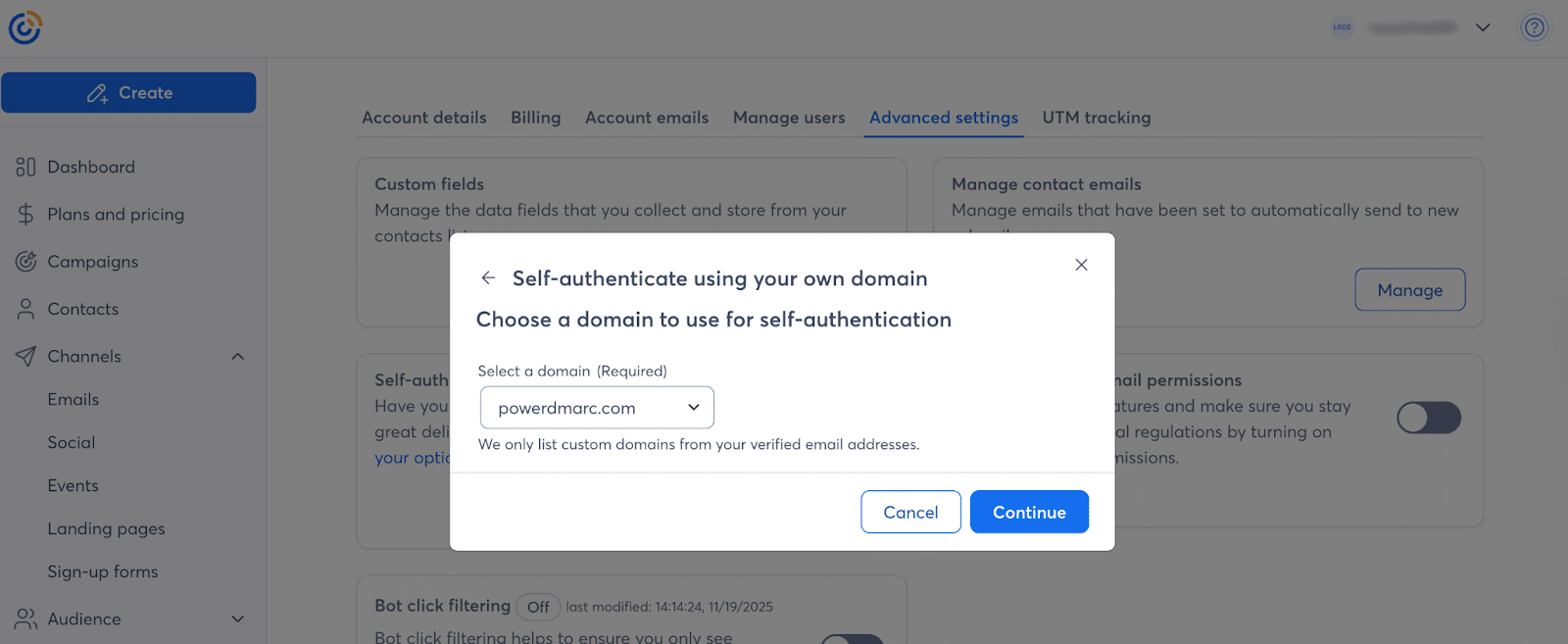Close the self-authenticate dialog with X
The image size is (1568, 644).
point(1081,265)
